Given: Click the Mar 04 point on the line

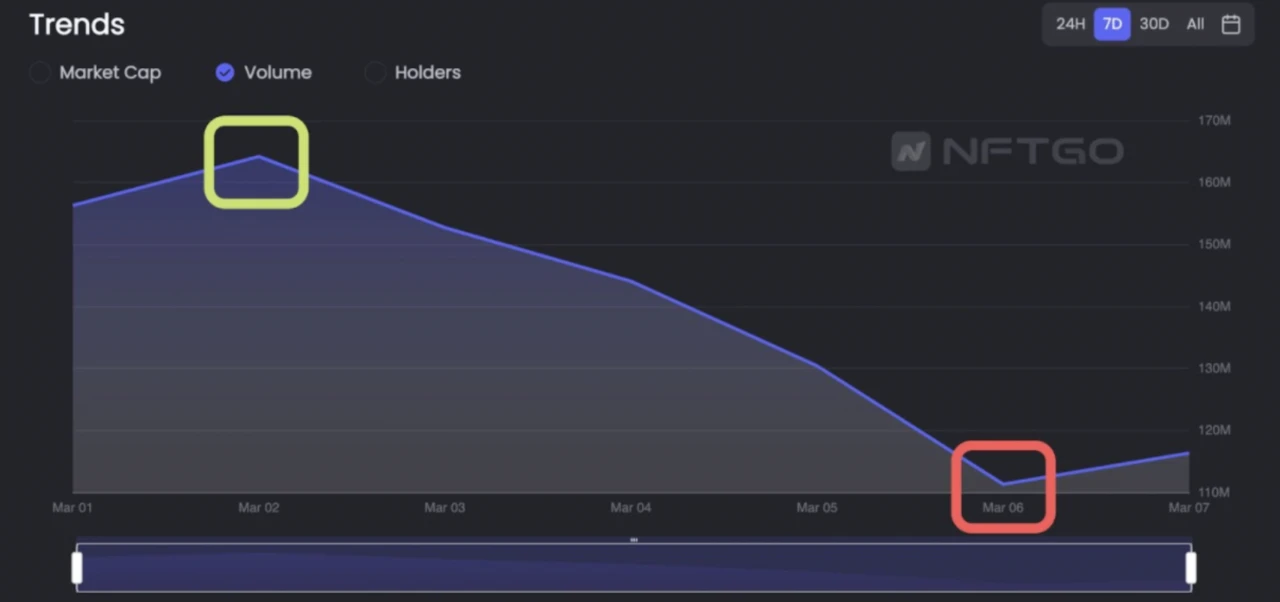Looking at the screenshot, I should click(x=631, y=281).
